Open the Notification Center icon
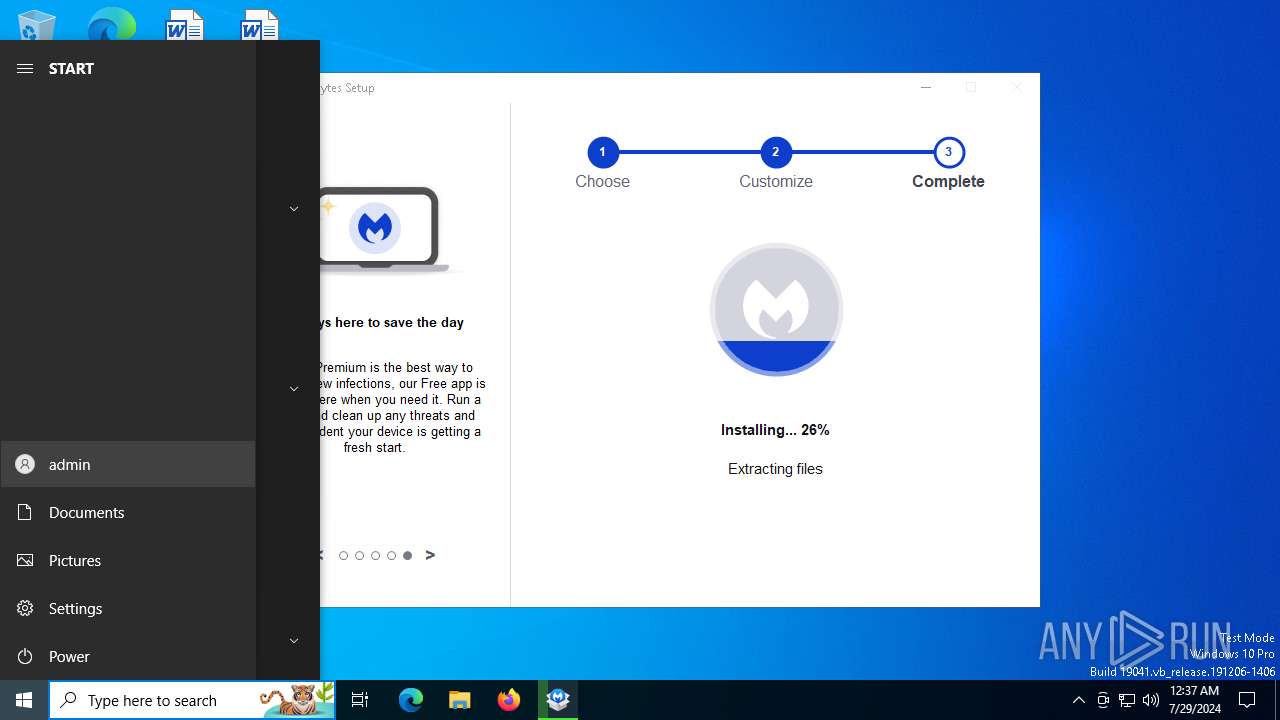 click(x=1247, y=700)
